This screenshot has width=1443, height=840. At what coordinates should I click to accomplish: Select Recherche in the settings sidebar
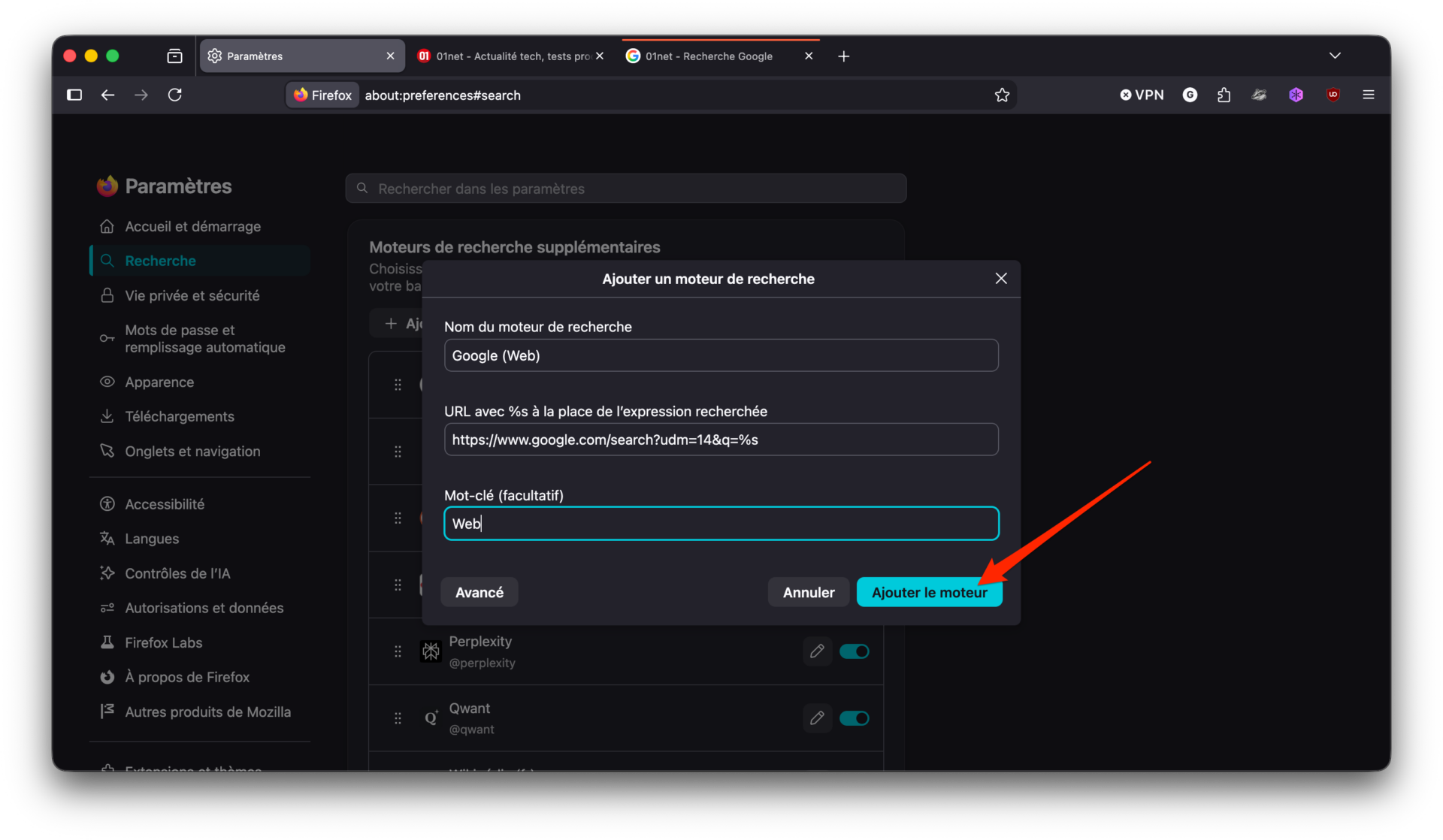[x=199, y=261]
